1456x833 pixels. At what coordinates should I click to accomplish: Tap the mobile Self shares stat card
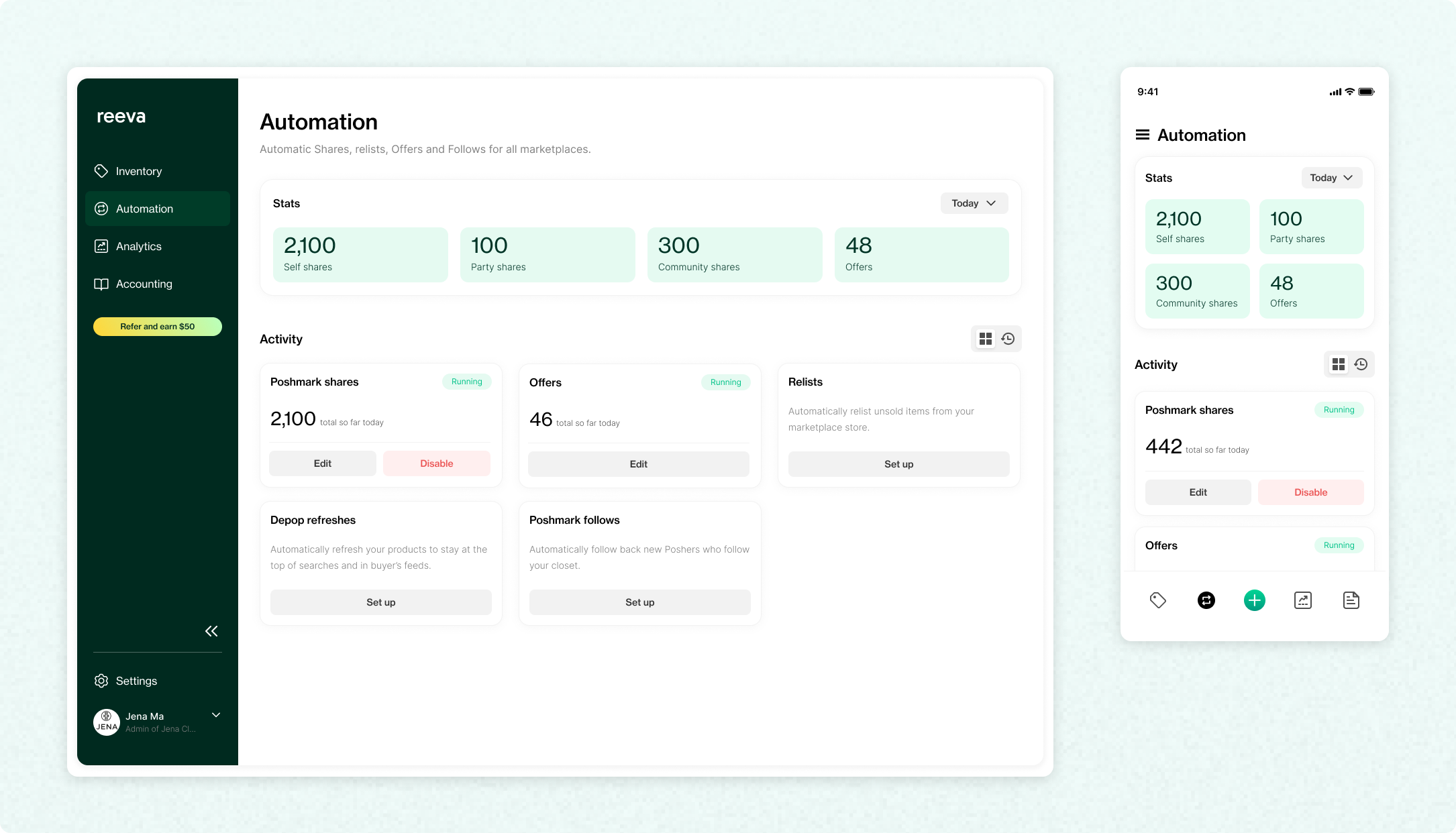pos(1198,227)
